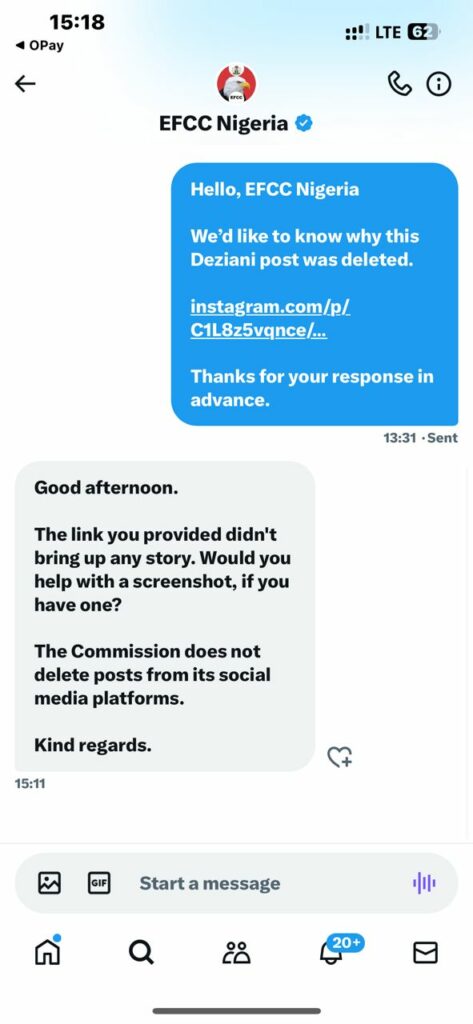Start a voice call with the phone icon

[x=400, y=84]
